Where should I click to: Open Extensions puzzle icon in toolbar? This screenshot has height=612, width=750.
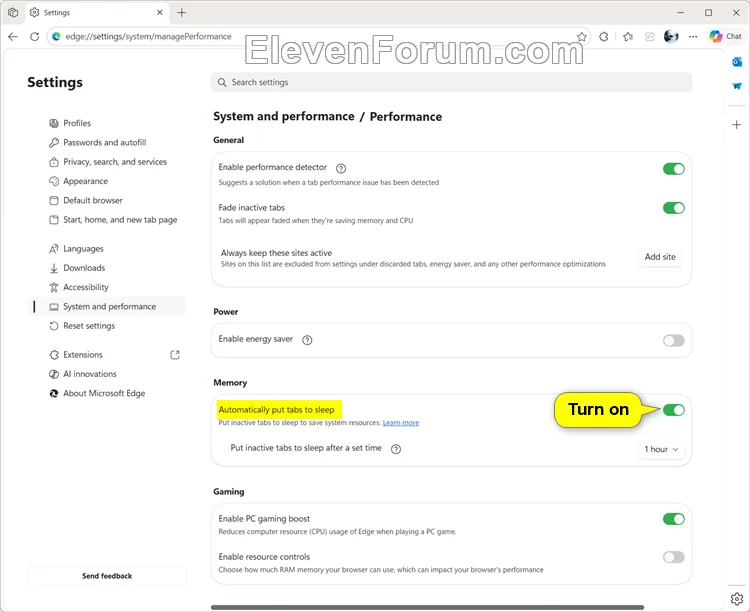(x=604, y=36)
